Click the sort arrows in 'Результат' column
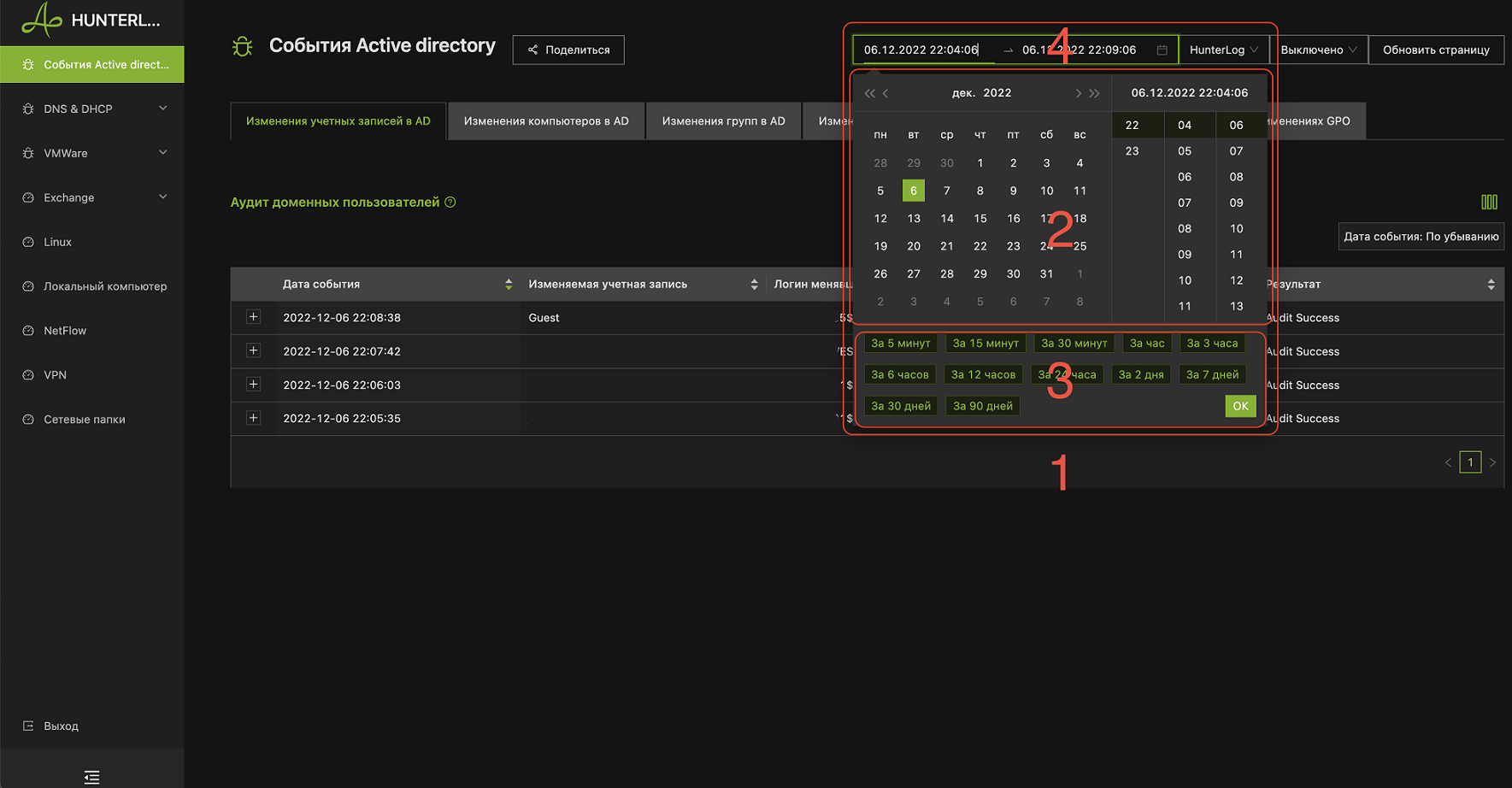The image size is (1512, 788). (1491, 285)
